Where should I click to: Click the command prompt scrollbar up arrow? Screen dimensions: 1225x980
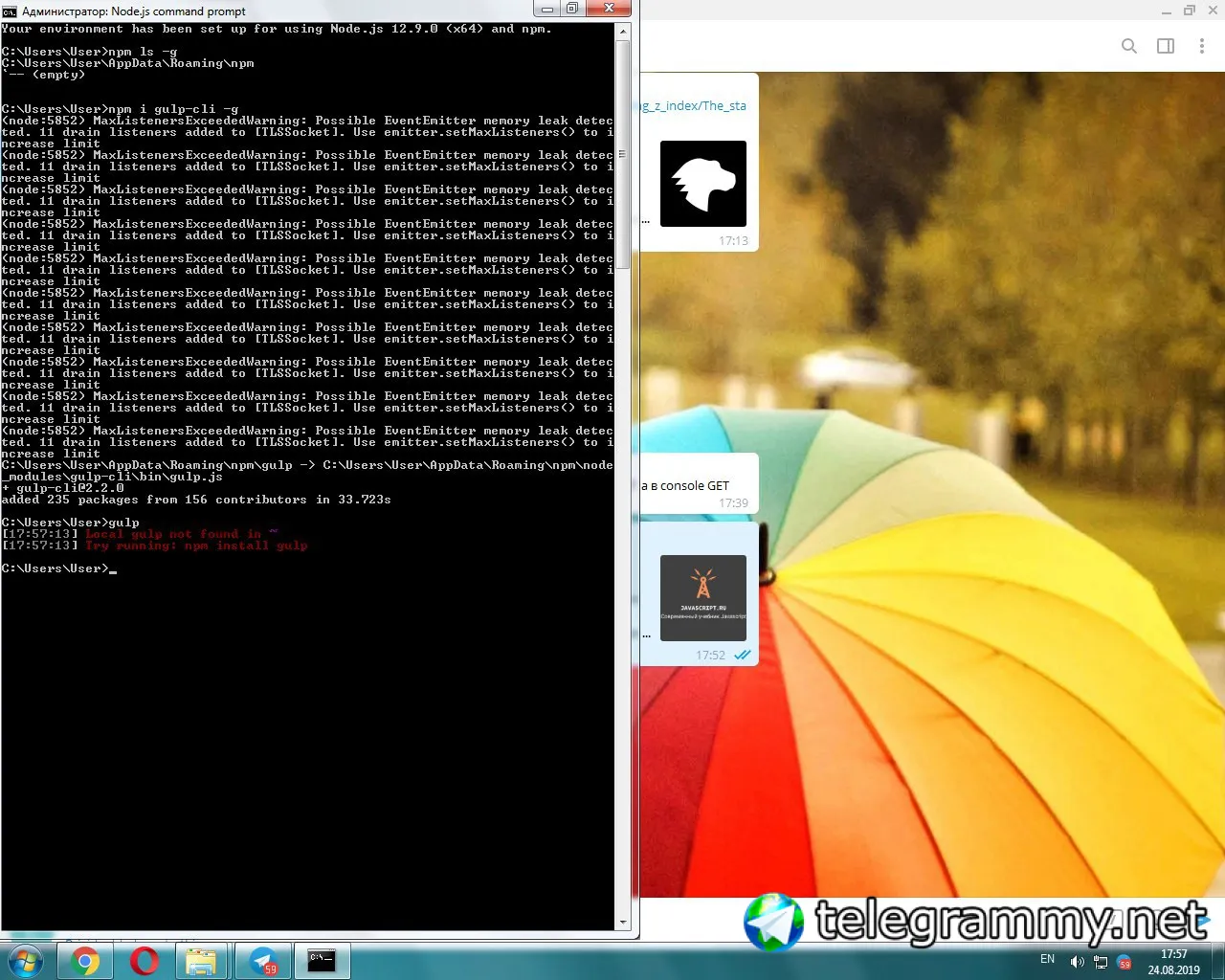click(x=623, y=32)
